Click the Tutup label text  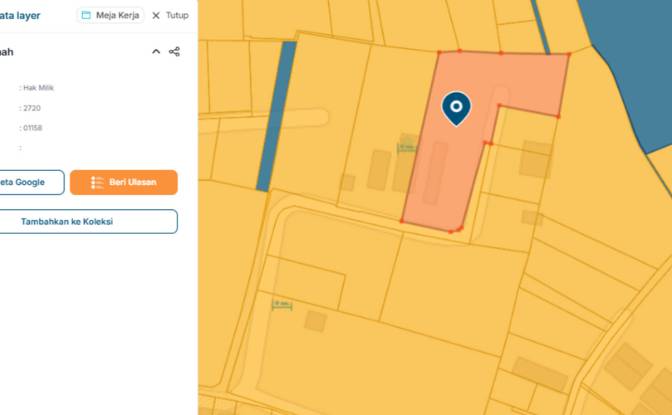(x=177, y=15)
